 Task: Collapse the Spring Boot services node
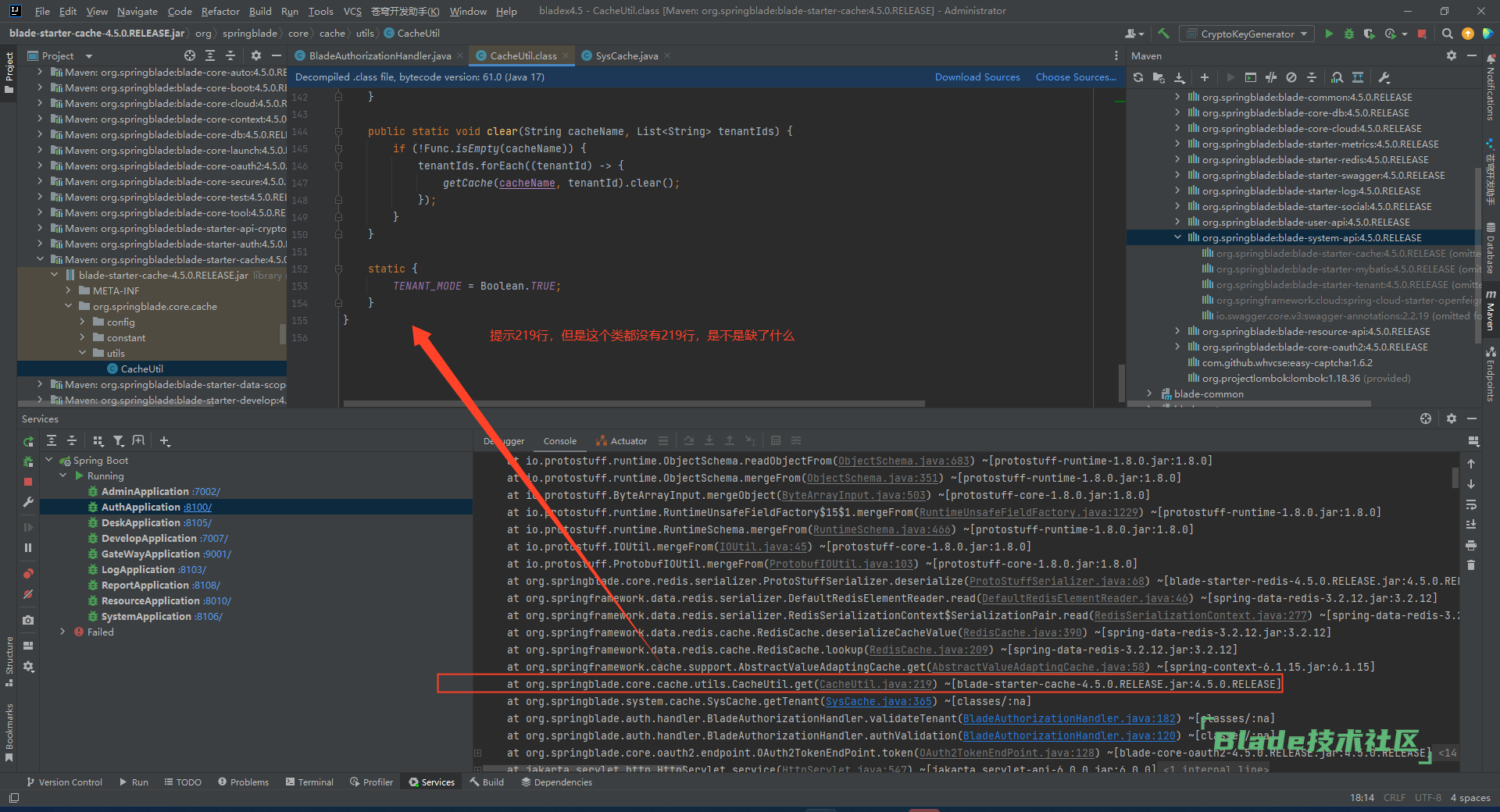click(x=49, y=460)
